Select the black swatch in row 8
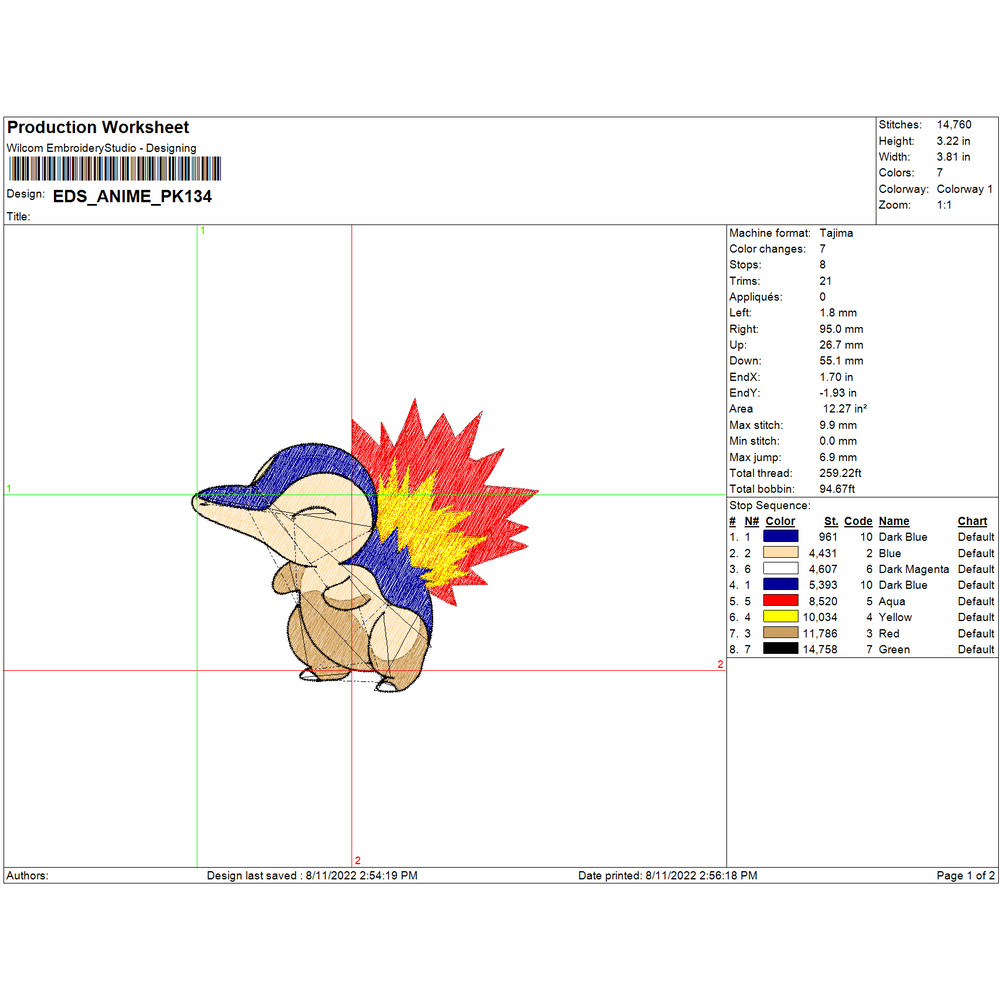This screenshot has height=1000, width=1000. click(780, 649)
